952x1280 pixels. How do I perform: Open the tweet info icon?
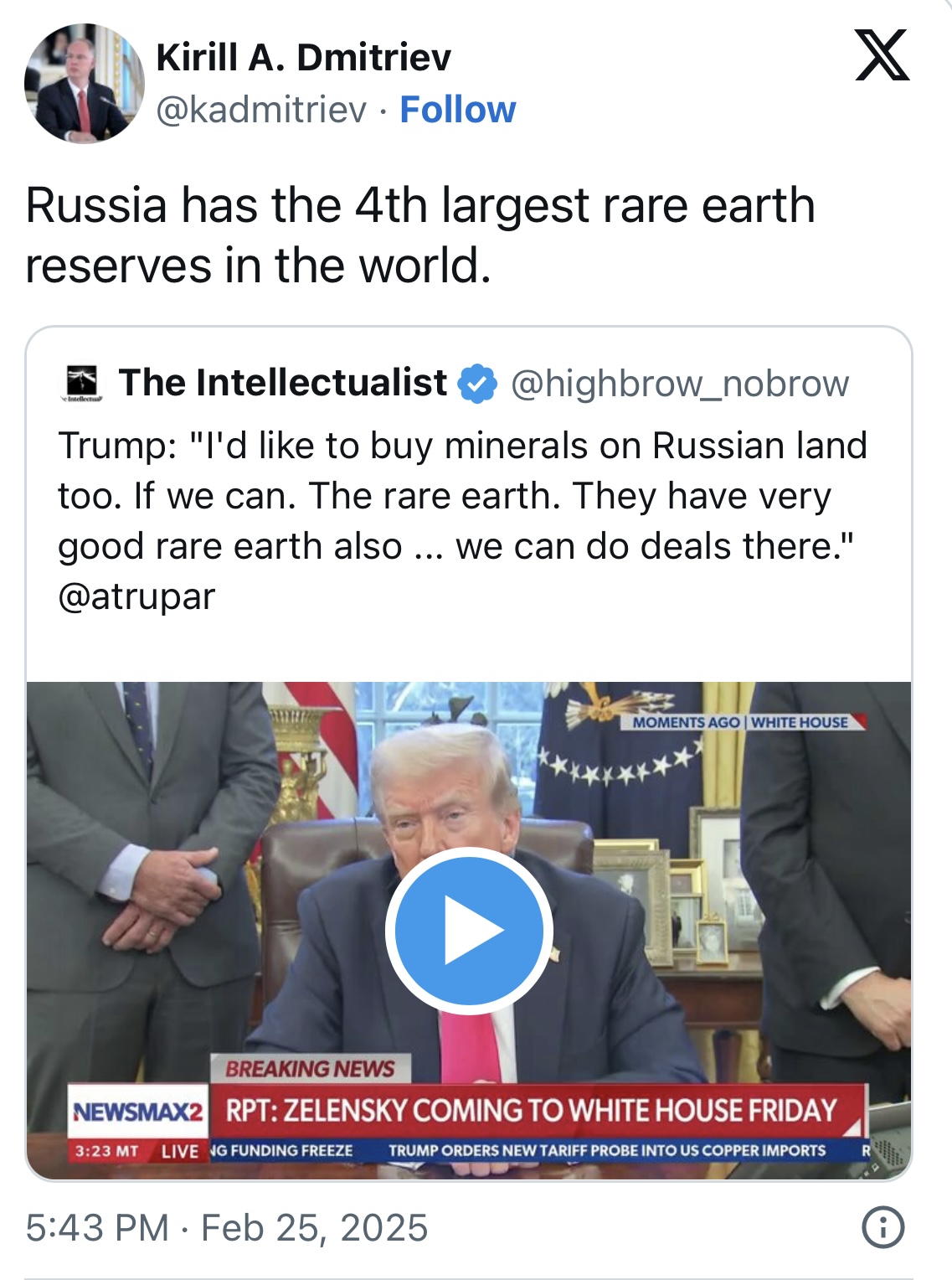coord(883,1228)
